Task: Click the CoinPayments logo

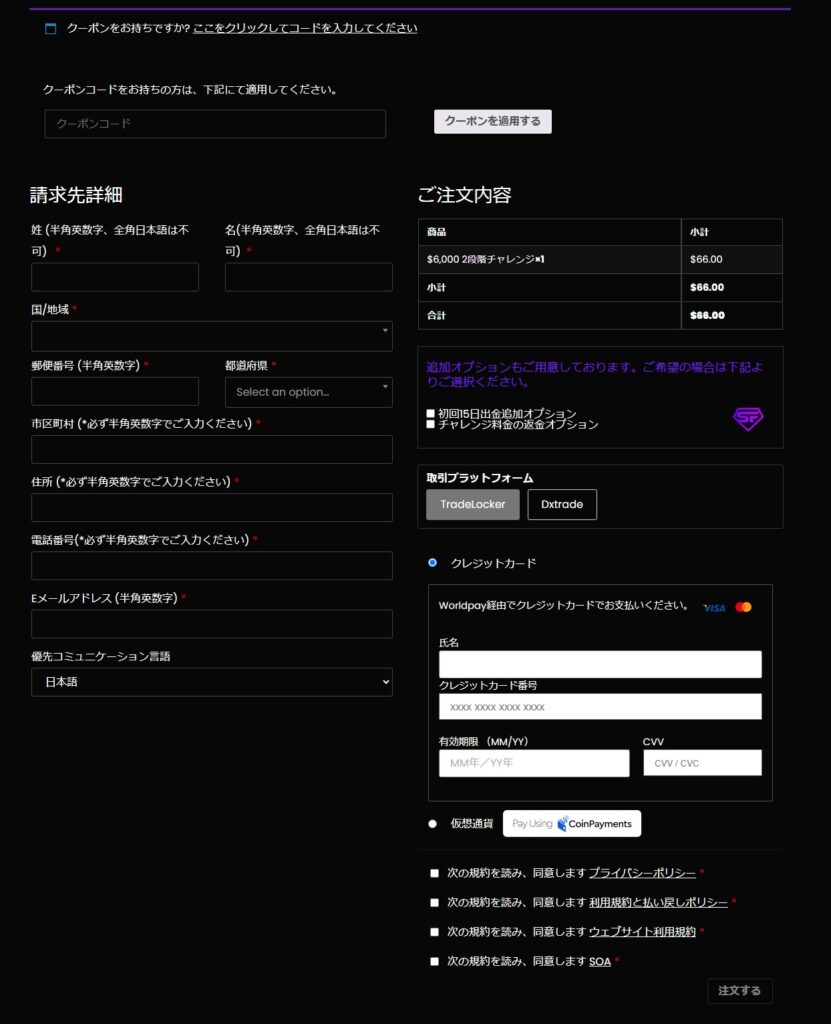Action: click(572, 823)
